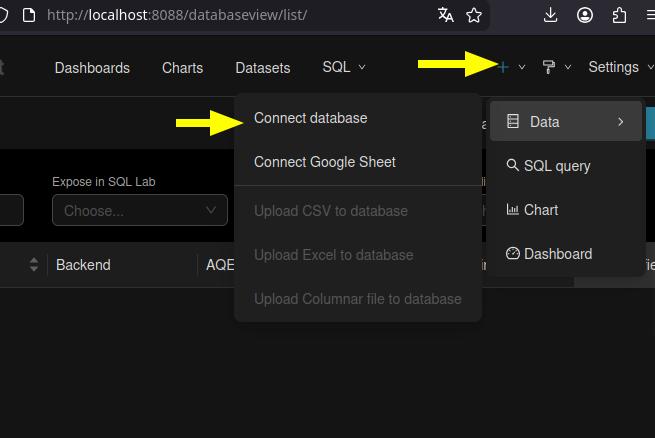Go to the Datasets tab
Image resolution: width=655 pixels, height=438 pixels.
(x=263, y=68)
